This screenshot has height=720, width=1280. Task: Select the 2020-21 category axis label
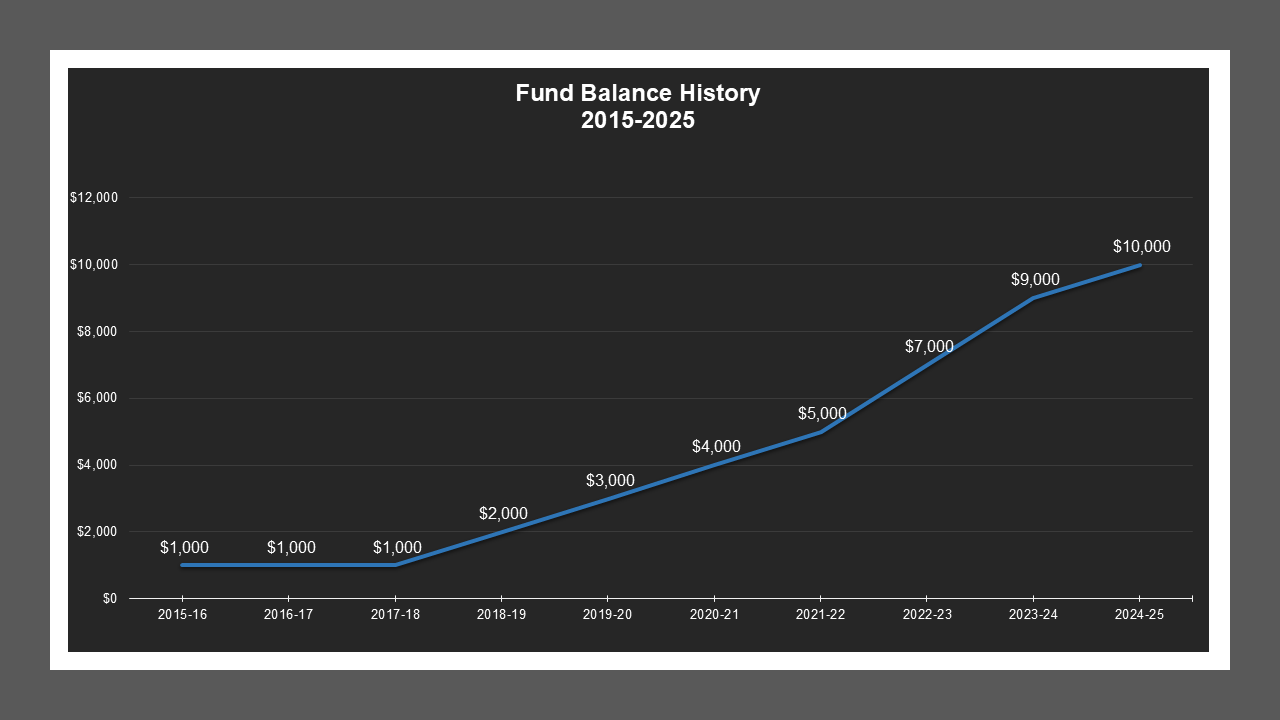[x=716, y=615]
